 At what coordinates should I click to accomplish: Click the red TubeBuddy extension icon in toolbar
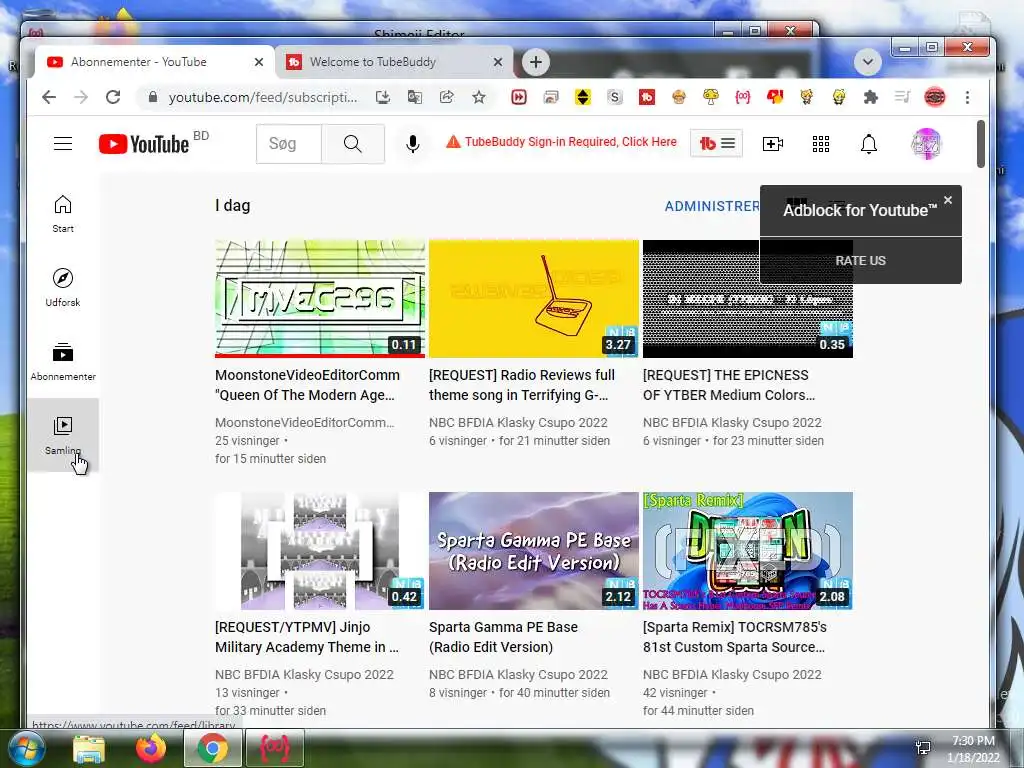[x=647, y=97]
